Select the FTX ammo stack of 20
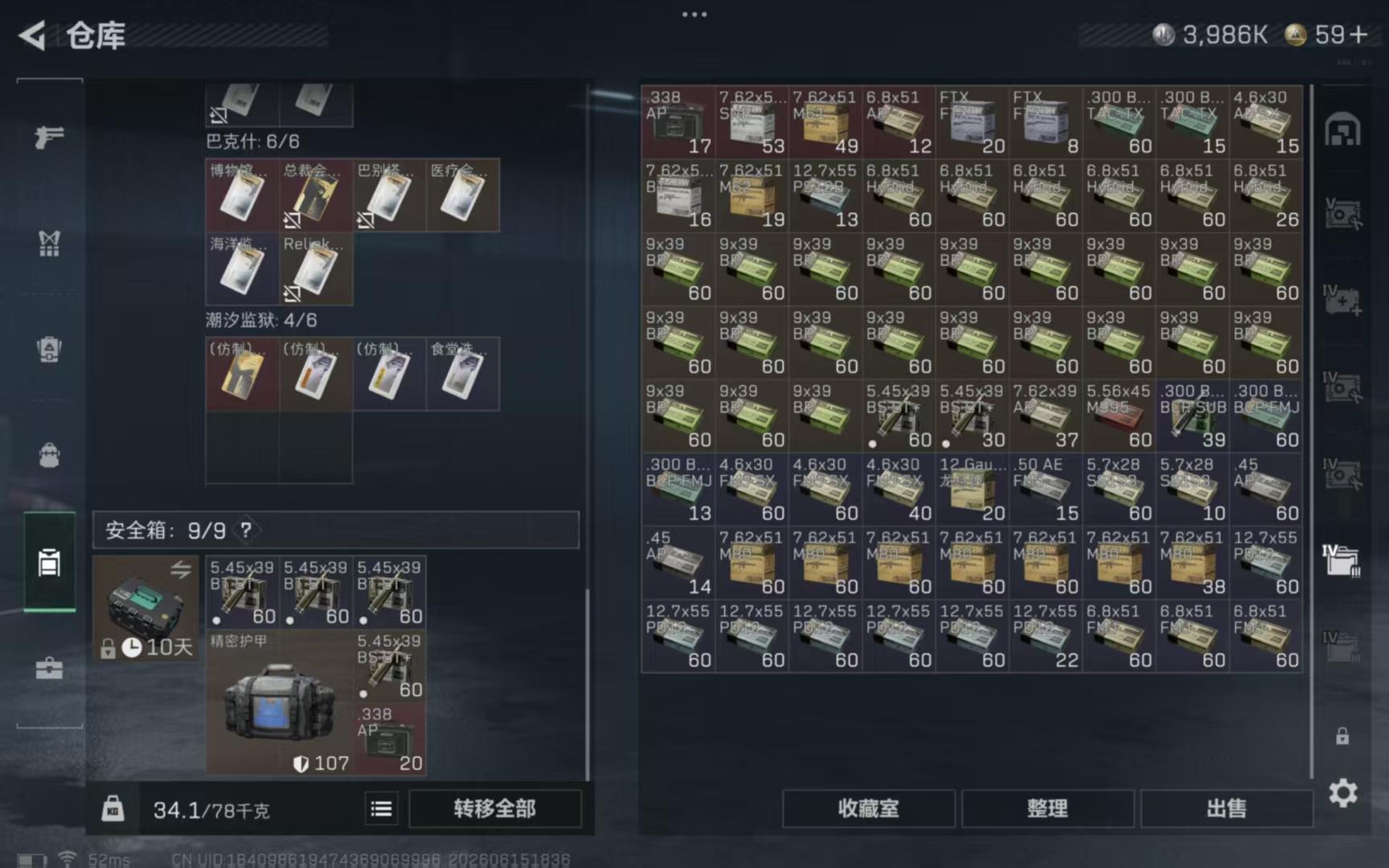The image size is (1389, 868). [x=973, y=121]
